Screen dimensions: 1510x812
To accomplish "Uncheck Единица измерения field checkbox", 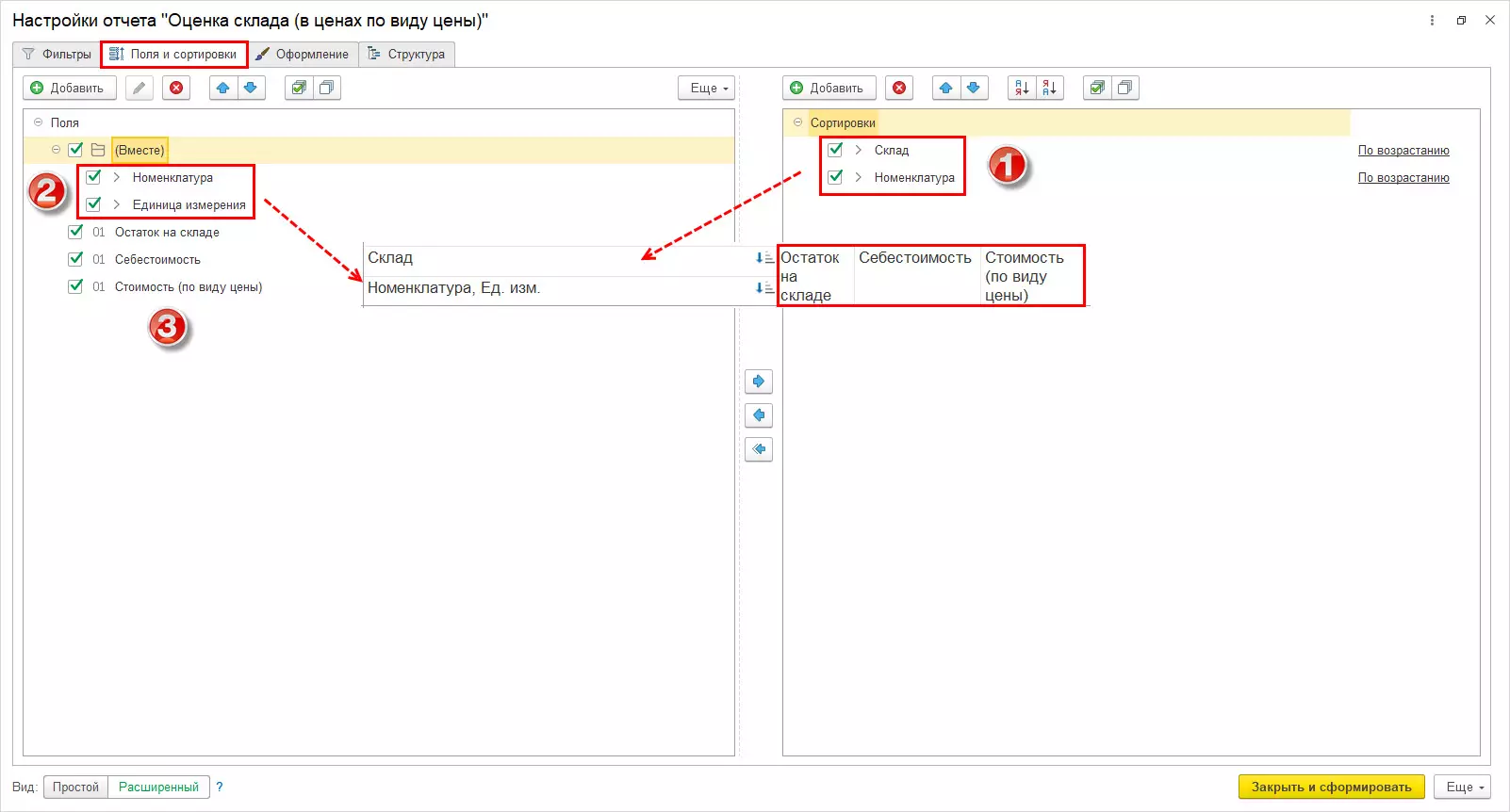I will point(93,203).
